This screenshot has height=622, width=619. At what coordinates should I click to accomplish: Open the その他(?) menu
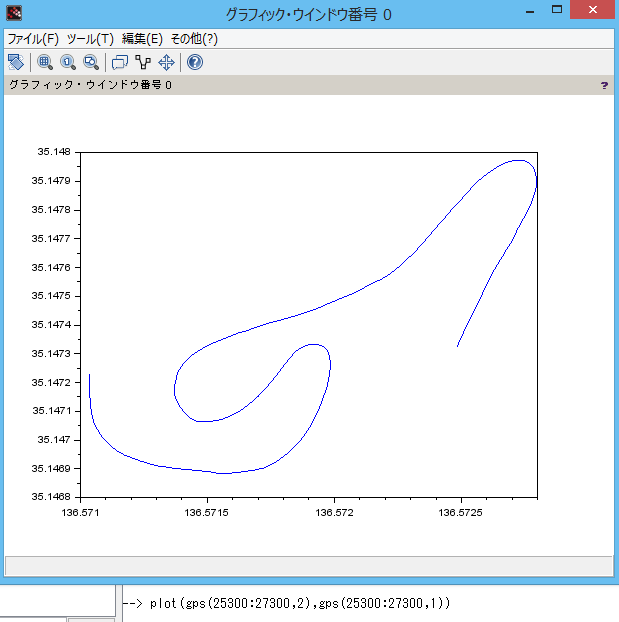click(x=194, y=39)
